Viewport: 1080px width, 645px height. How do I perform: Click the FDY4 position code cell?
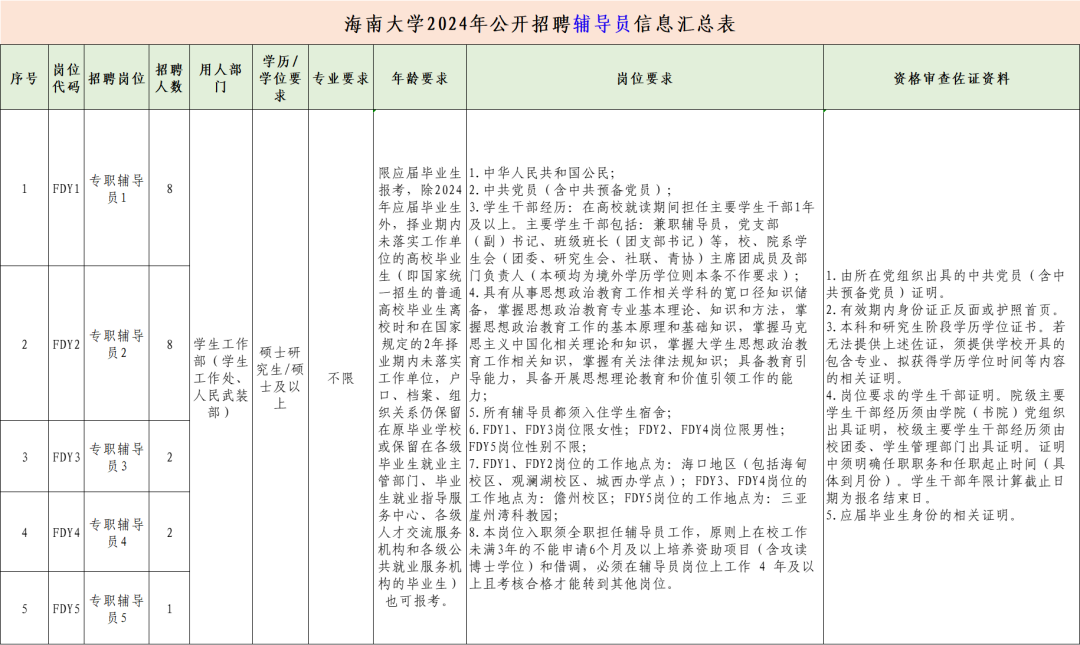pos(67,532)
